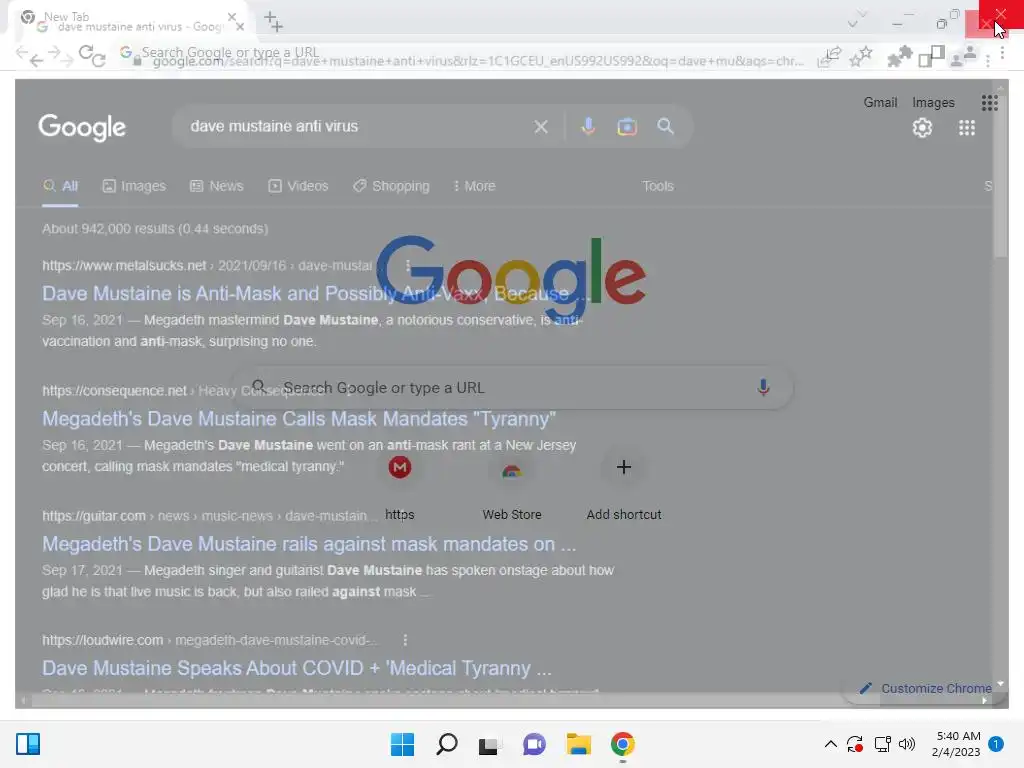The width and height of the screenshot is (1024, 768).
Task: Open Google apps grid next to Images link
Action: [x=989, y=103]
